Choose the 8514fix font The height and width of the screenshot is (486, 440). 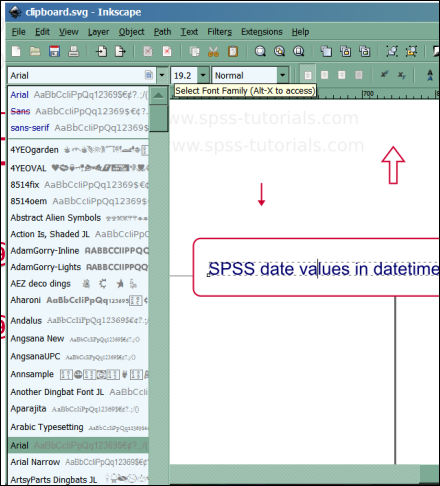pyautogui.click(x=78, y=185)
